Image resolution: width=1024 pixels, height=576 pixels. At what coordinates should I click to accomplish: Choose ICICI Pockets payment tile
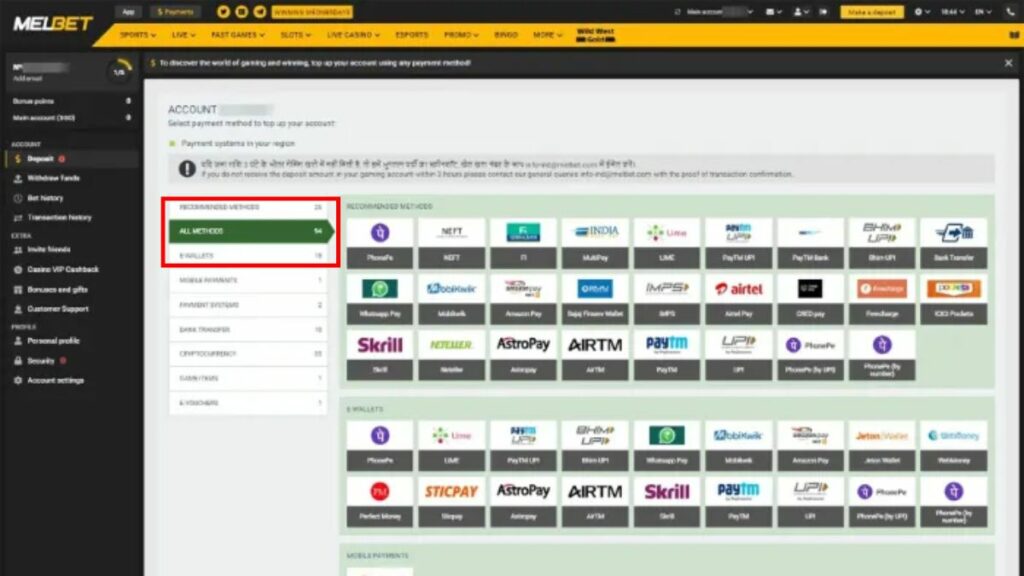tap(953, 299)
